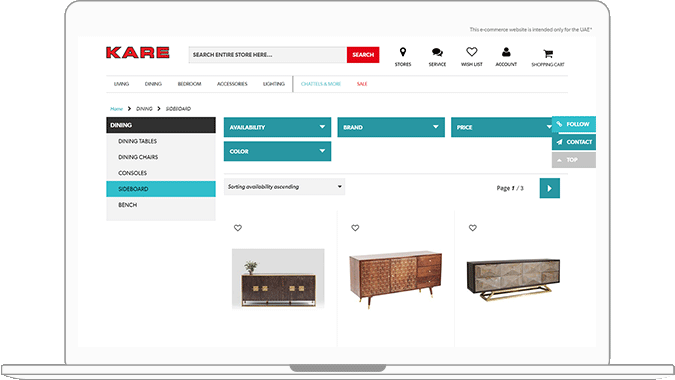The image size is (675, 380).
Task: Expand the Brand filter dropdown
Action: tap(391, 127)
